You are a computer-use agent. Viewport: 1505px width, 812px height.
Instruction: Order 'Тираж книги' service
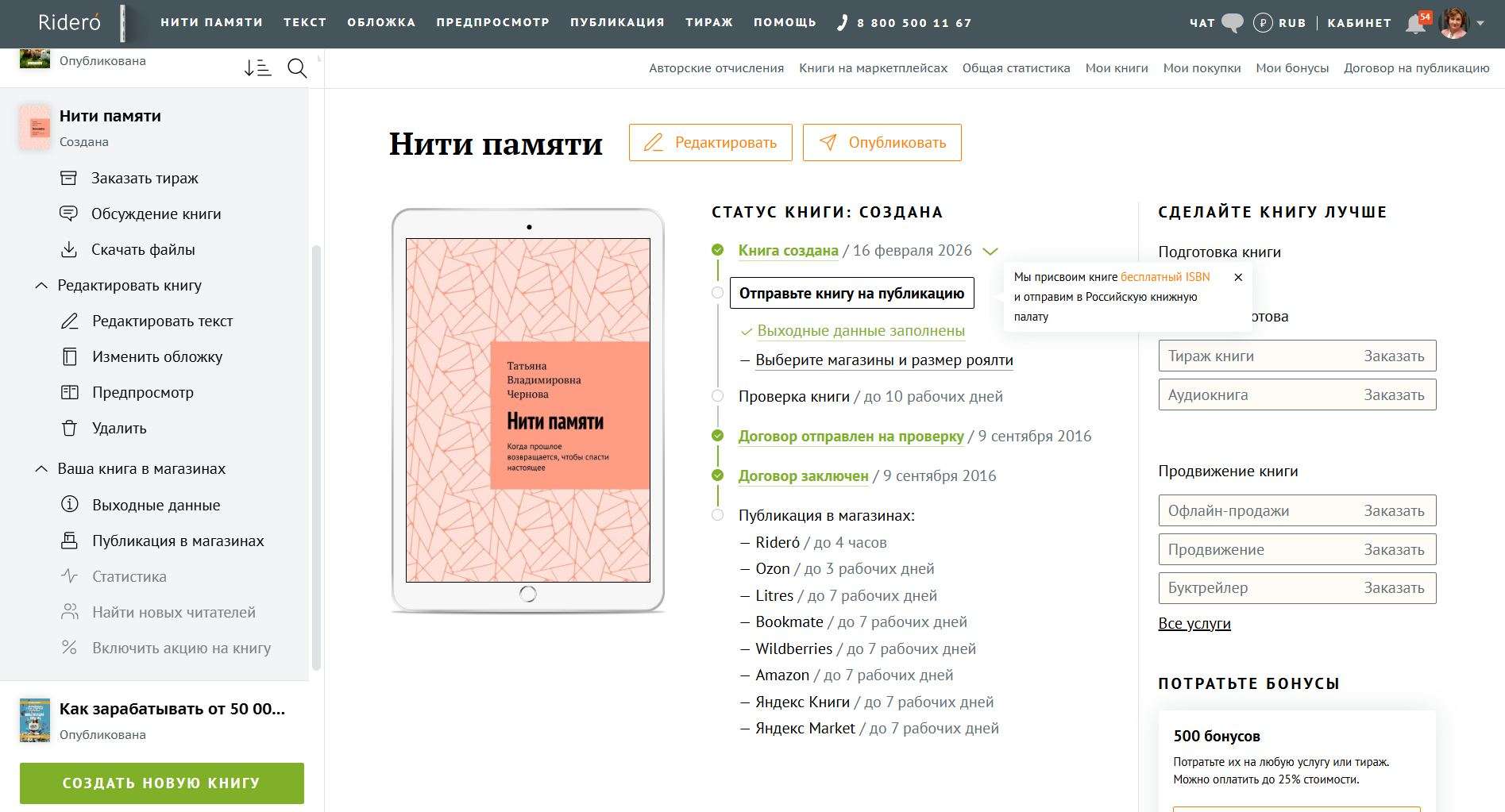coord(1297,356)
